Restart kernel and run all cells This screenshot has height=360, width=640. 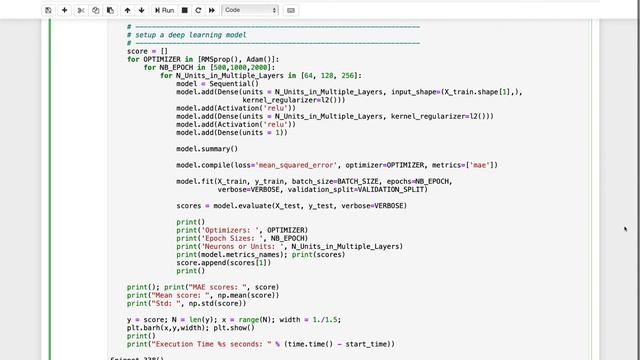[x=212, y=10]
